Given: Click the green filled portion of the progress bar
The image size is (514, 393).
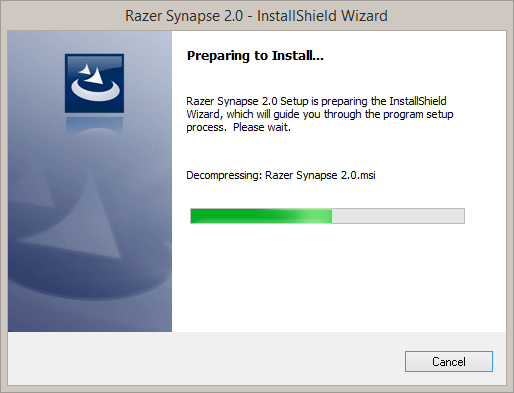Looking at the screenshot, I should pos(261,216).
